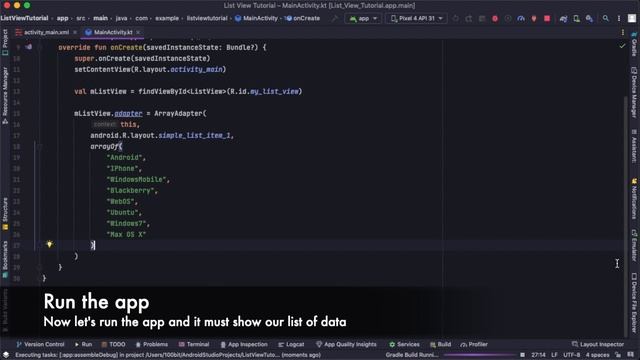Collapse the arrayOf fold marker on line 18
640x360 pixels.
tap(40, 147)
